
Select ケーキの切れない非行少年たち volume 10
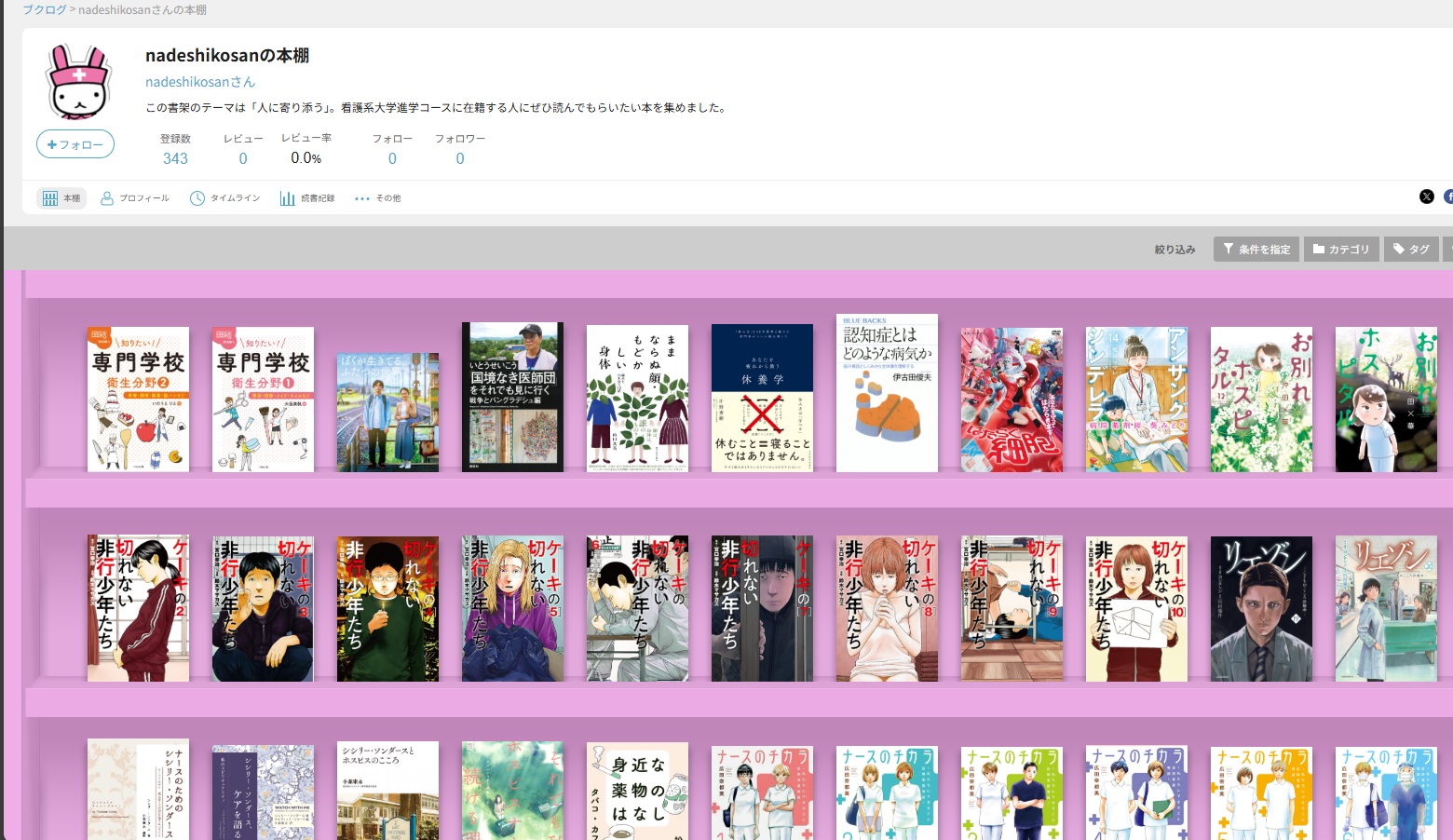click(x=1136, y=608)
